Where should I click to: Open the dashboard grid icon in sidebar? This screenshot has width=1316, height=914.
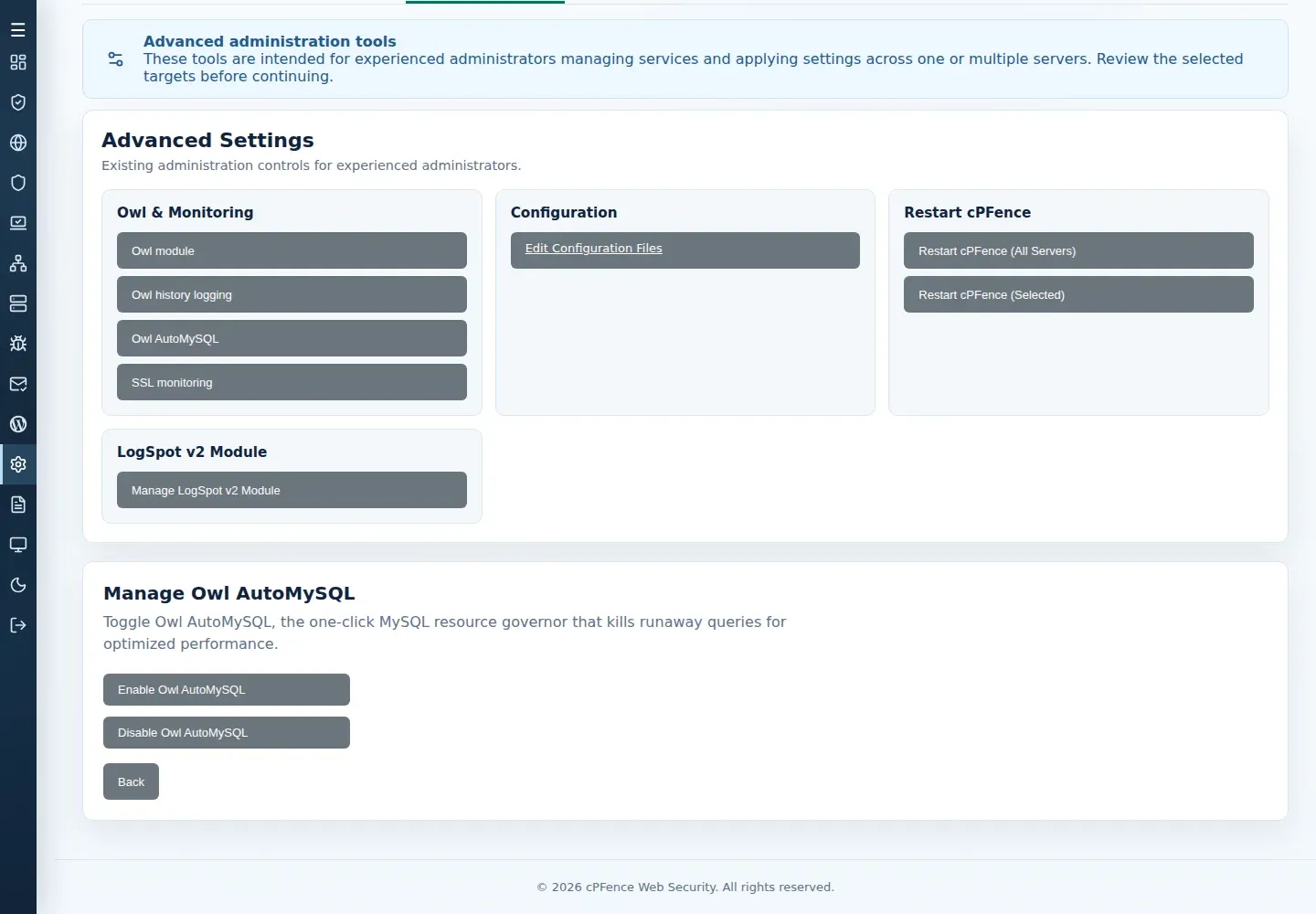(x=18, y=62)
